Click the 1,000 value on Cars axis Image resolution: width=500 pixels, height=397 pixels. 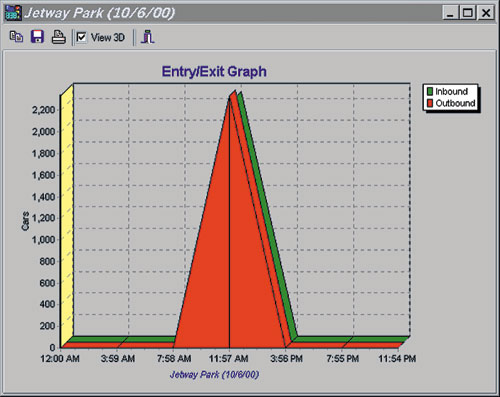pyautogui.click(x=44, y=239)
